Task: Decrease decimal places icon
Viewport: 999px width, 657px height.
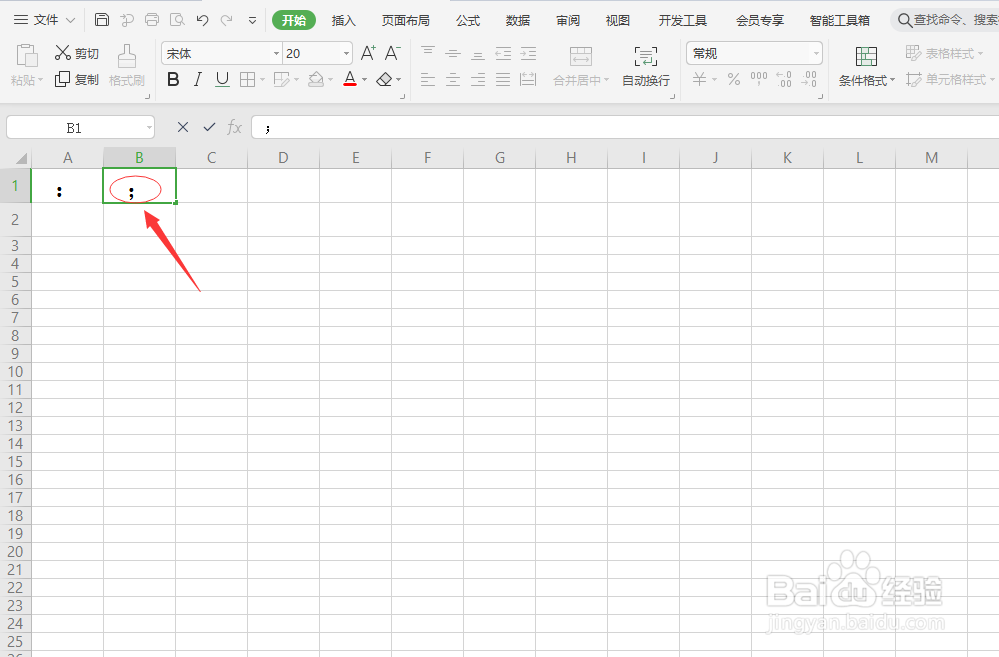Action: click(x=809, y=80)
